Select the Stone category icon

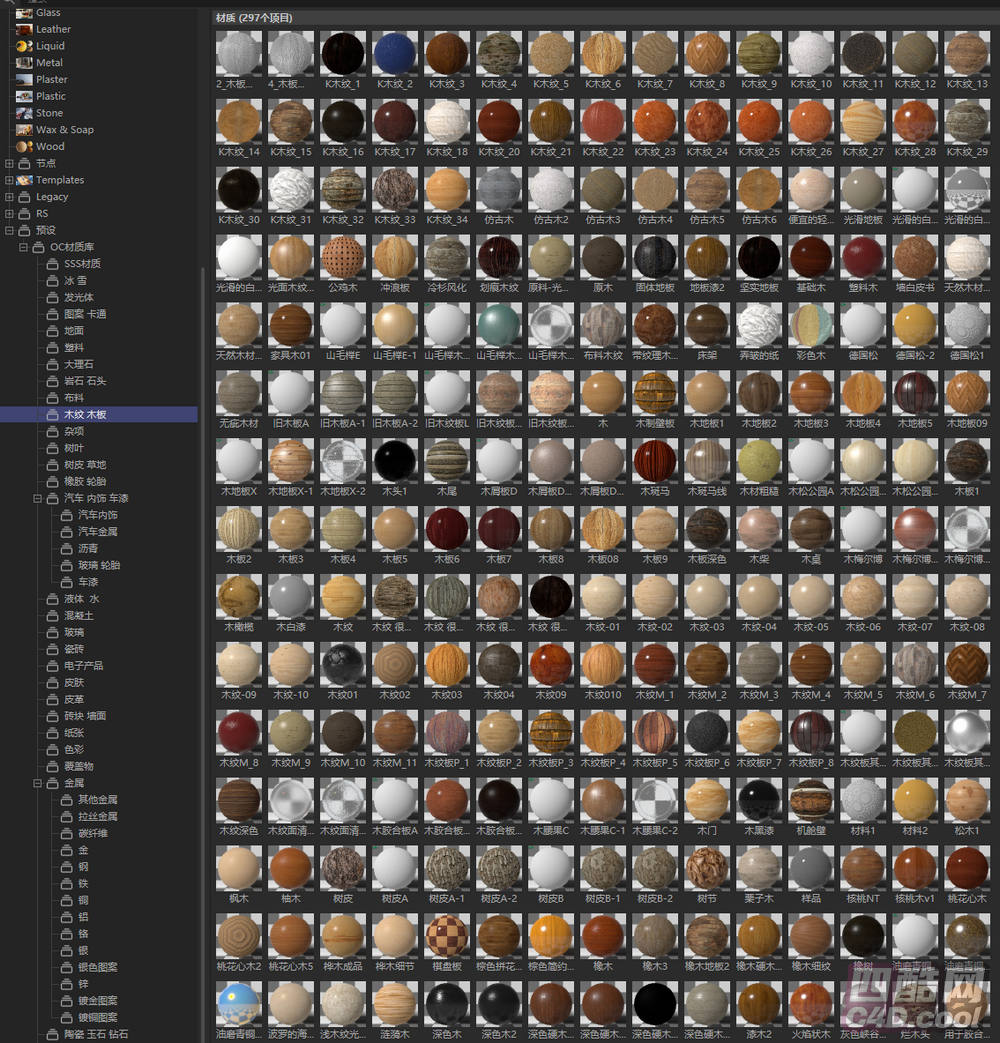[x=24, y=113]
